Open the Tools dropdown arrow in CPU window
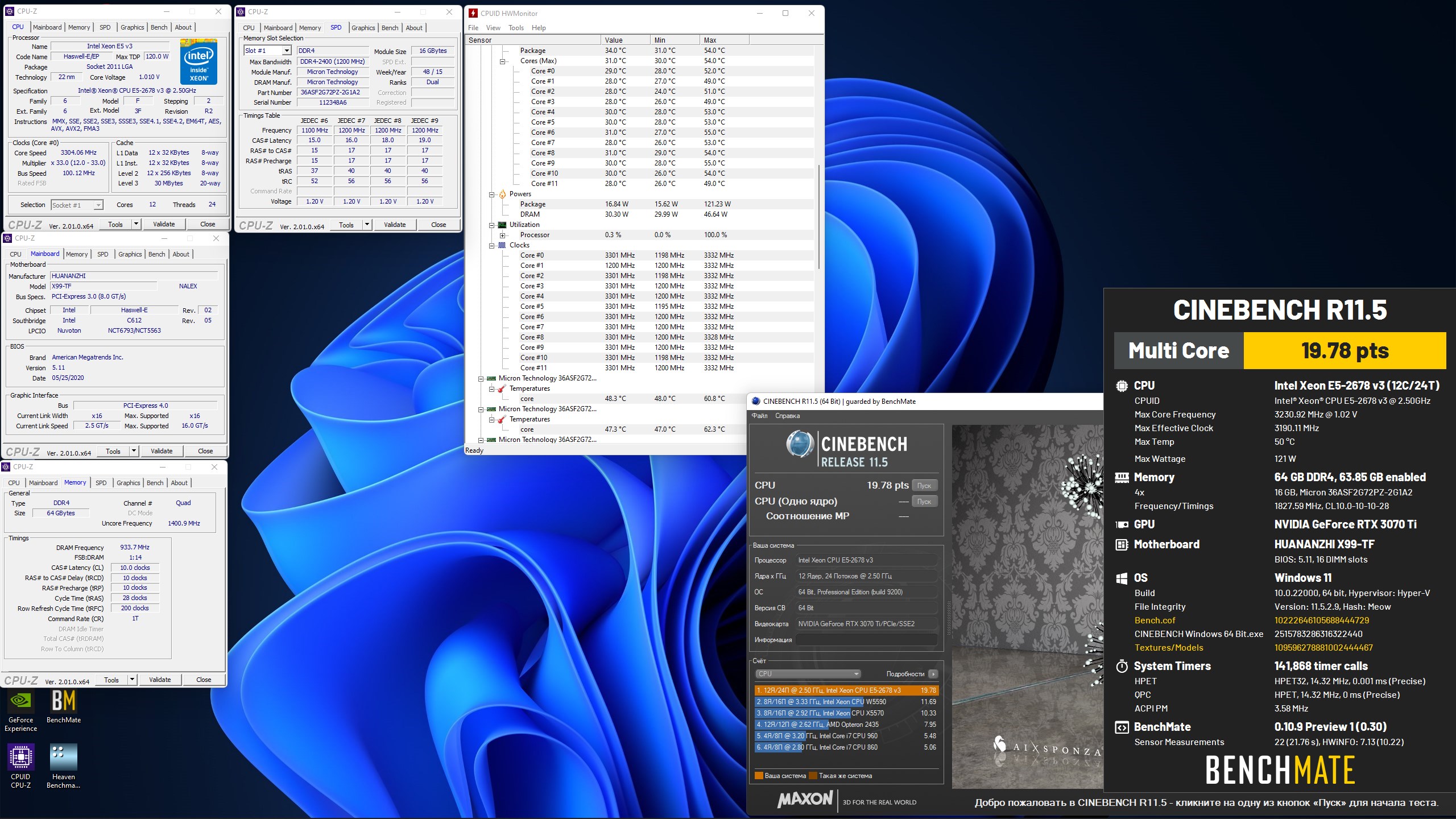1456x819 pixels. coord(136,224)
